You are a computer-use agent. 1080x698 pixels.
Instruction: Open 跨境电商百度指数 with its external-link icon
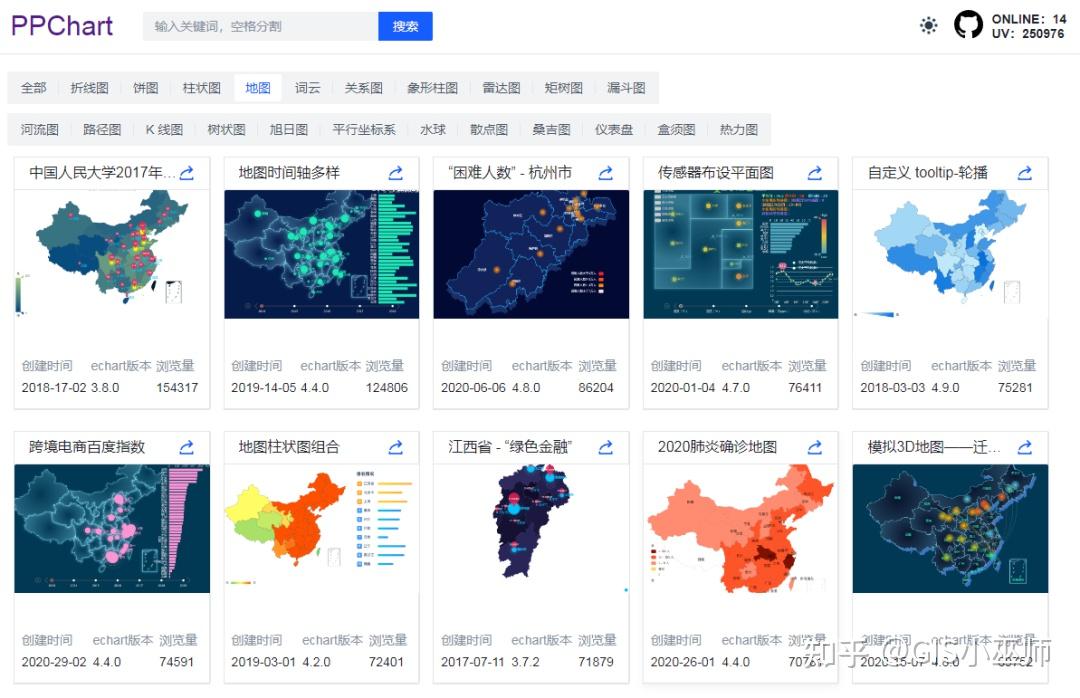[x=186, y=447]
